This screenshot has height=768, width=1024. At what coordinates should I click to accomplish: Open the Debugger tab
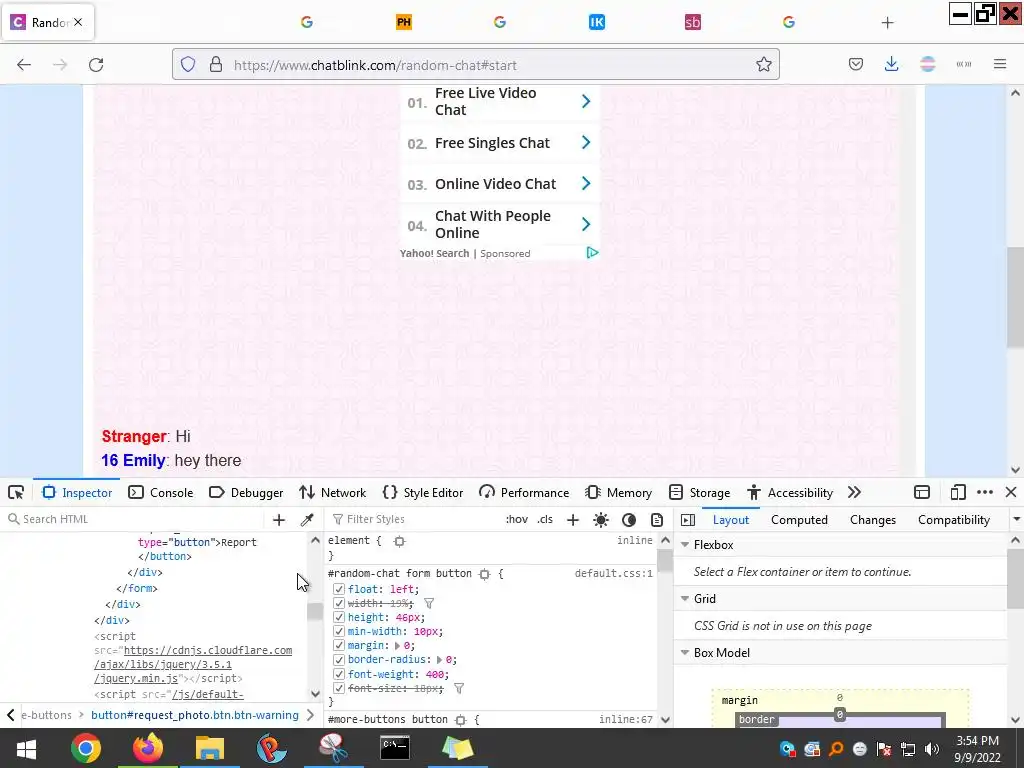[x=246, y=492]
